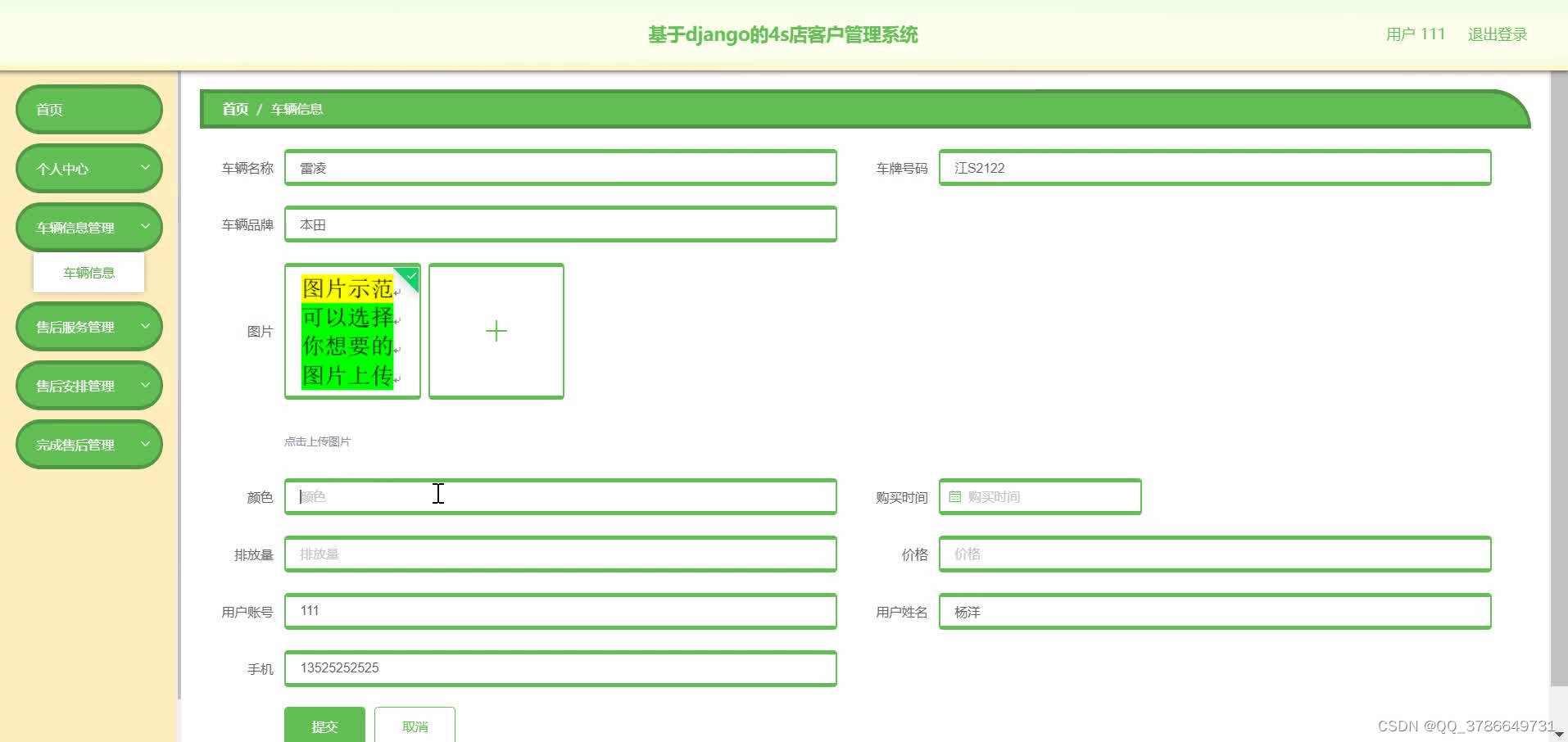Focus the 手机 phone number field
1568x742 pixels.
click(560, 668)
